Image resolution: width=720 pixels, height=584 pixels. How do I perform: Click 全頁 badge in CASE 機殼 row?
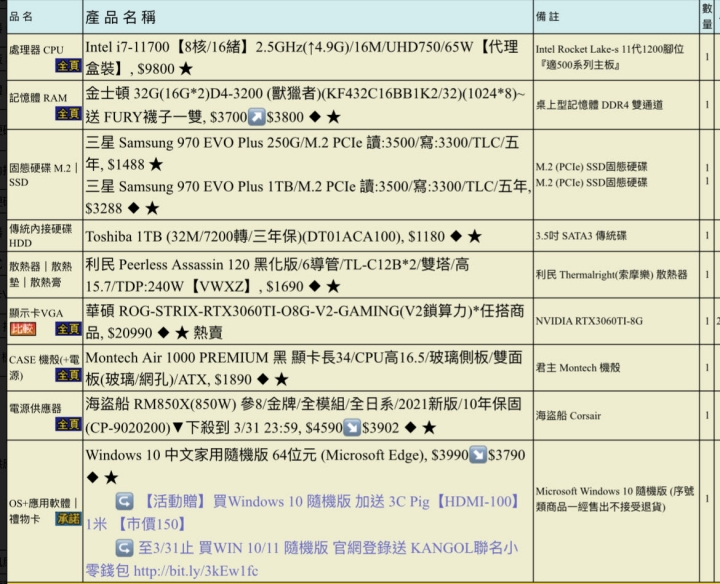(68, 375)
